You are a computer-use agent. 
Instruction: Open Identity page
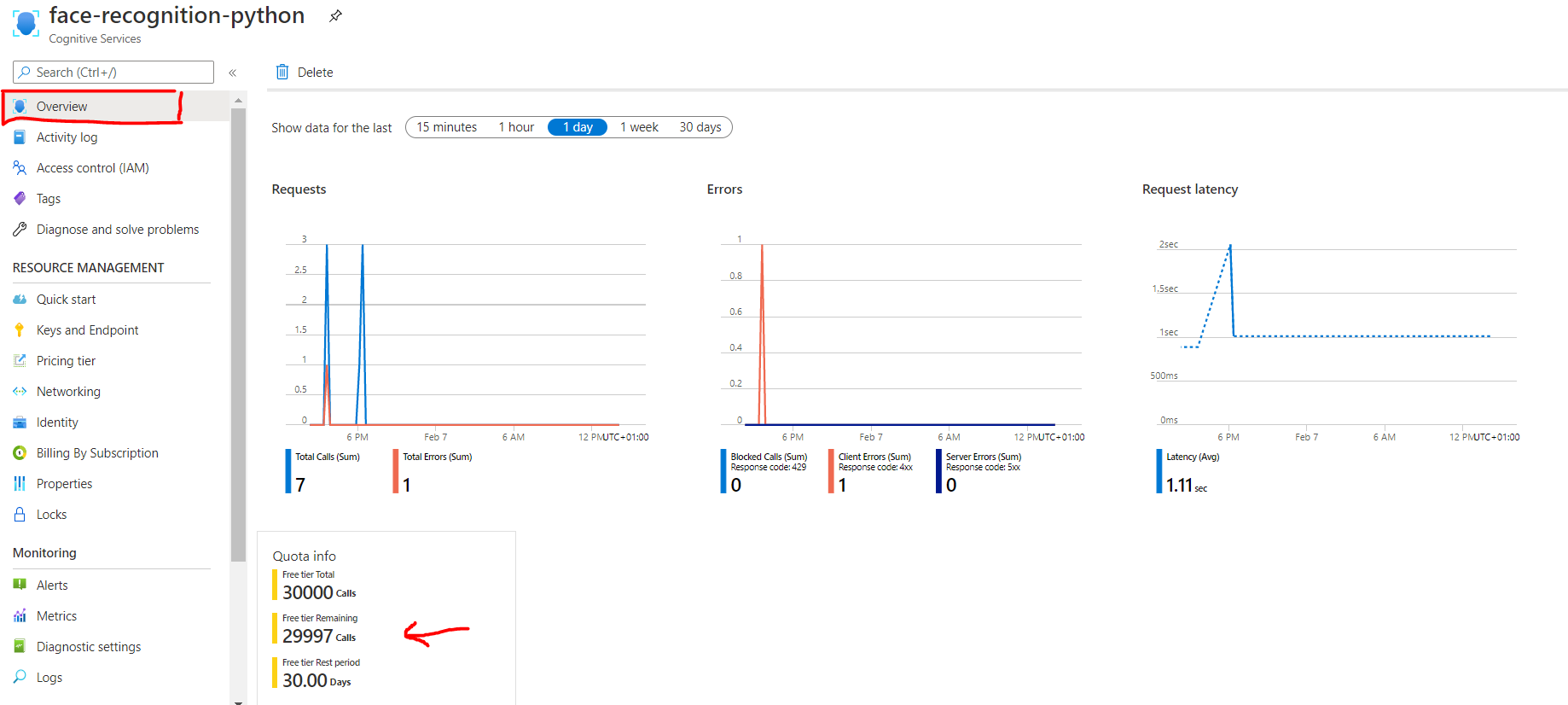(57, 422)
